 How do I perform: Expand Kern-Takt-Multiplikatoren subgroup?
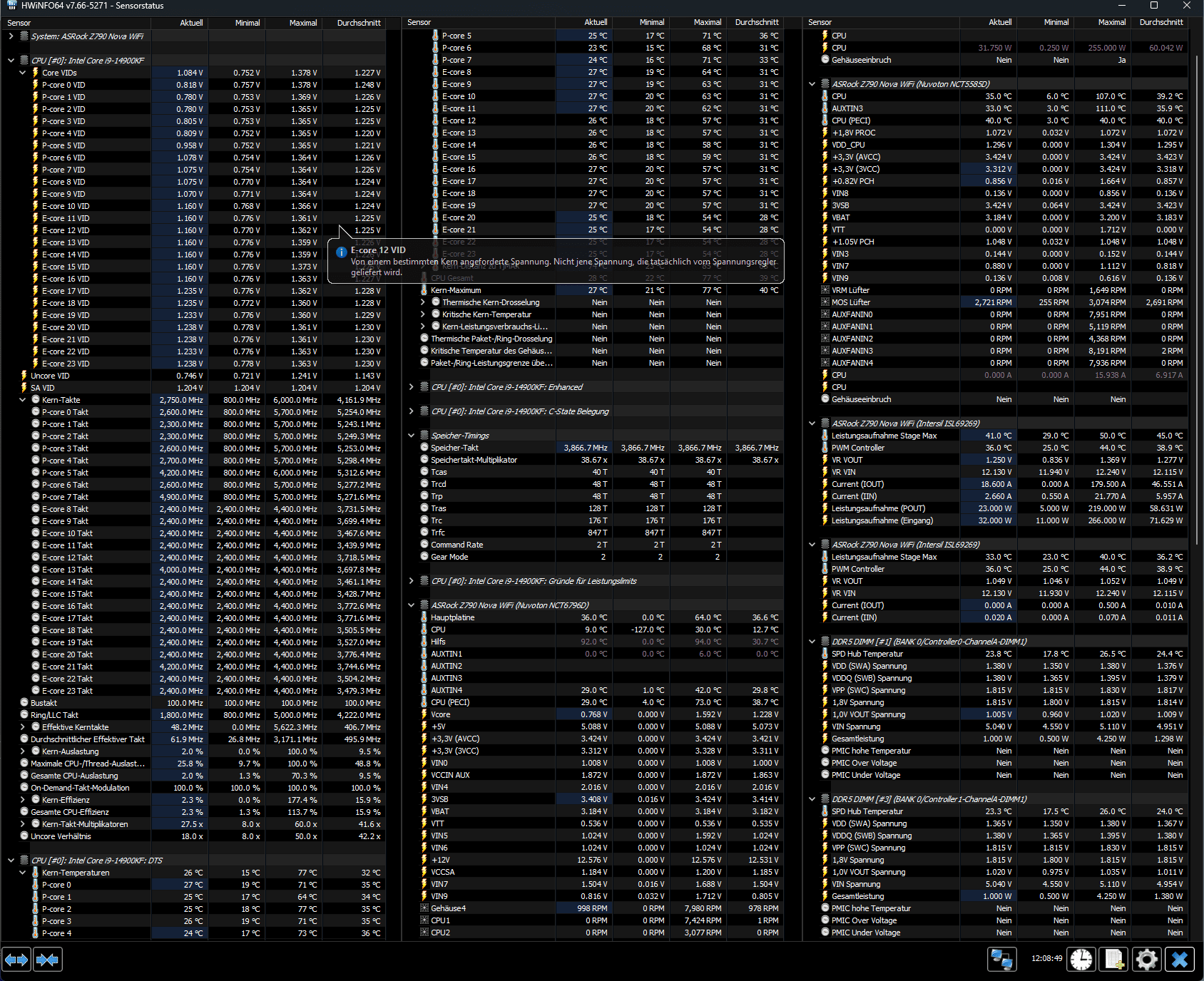click(x=22, y=824)
